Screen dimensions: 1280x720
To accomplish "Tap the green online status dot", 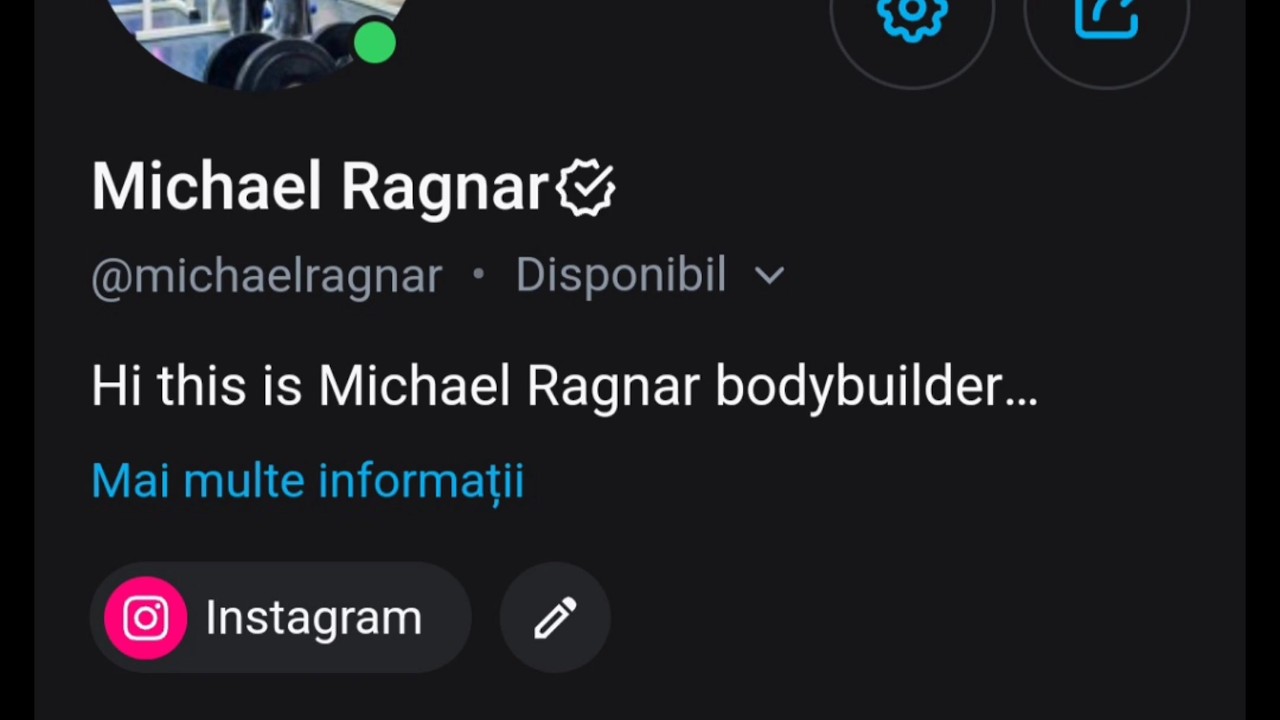I will pos(375,43).
